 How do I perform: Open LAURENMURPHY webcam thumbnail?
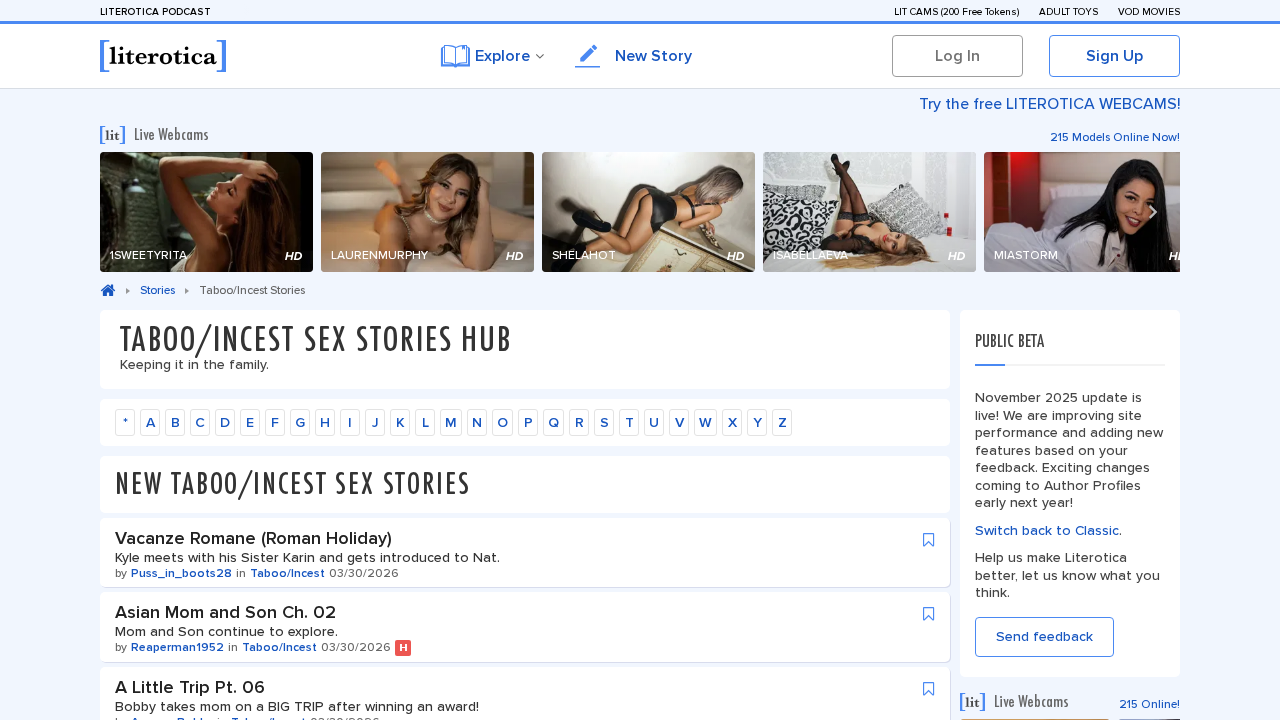[x=427, y=212]
